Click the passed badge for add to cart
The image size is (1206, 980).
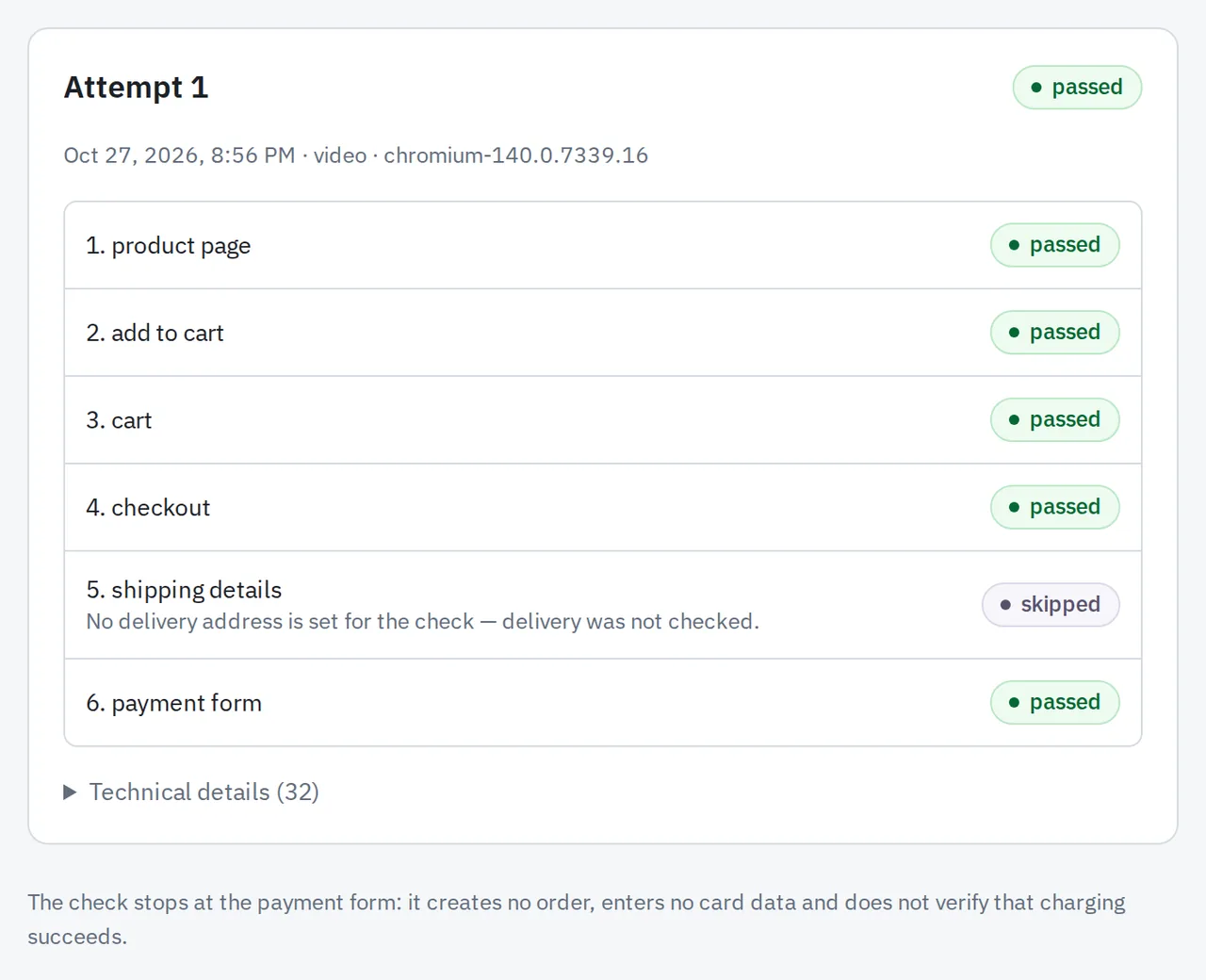(1054, 333)
